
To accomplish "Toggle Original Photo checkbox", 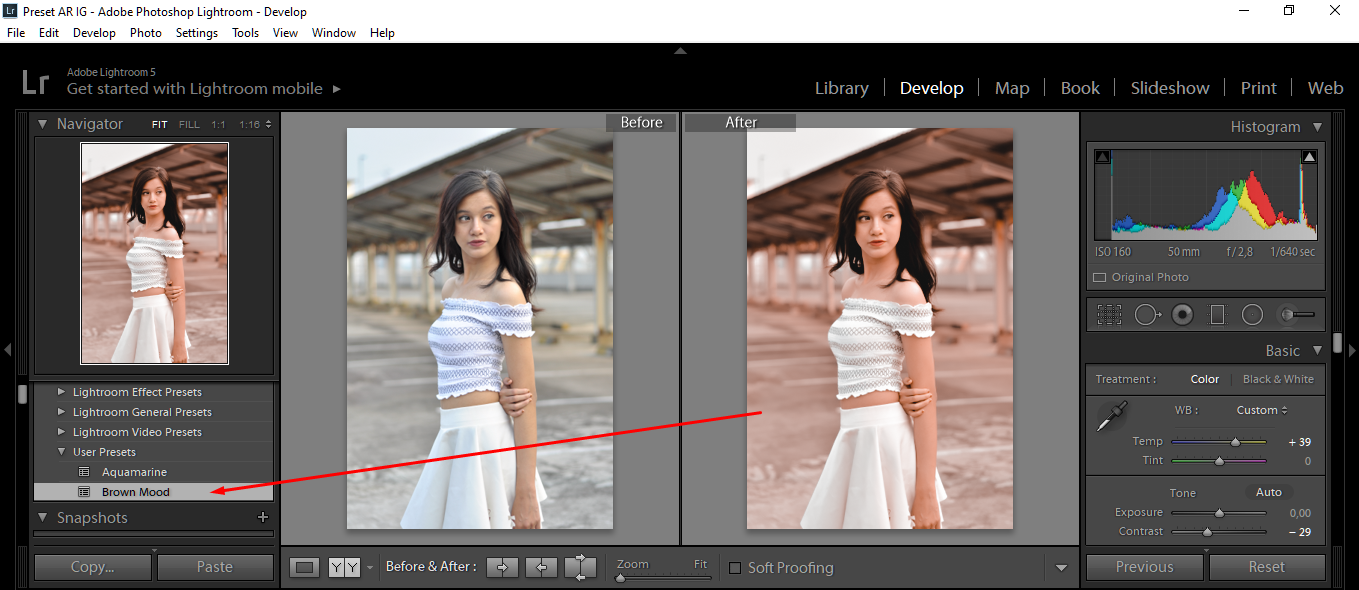I will pyautogui.click(x=1099, y=277).
